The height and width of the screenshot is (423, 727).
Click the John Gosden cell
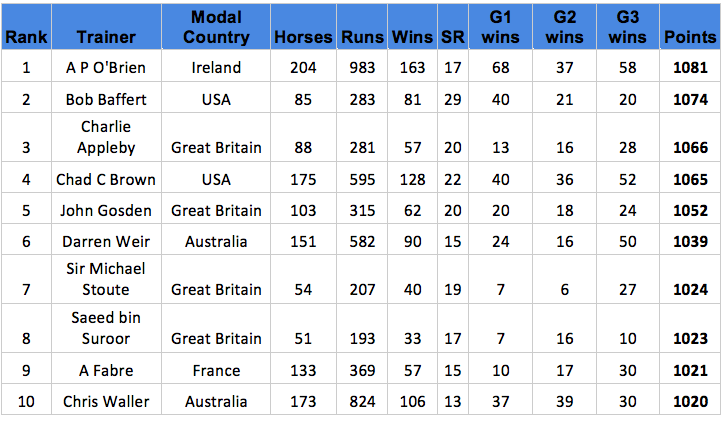tap(105, 210)
